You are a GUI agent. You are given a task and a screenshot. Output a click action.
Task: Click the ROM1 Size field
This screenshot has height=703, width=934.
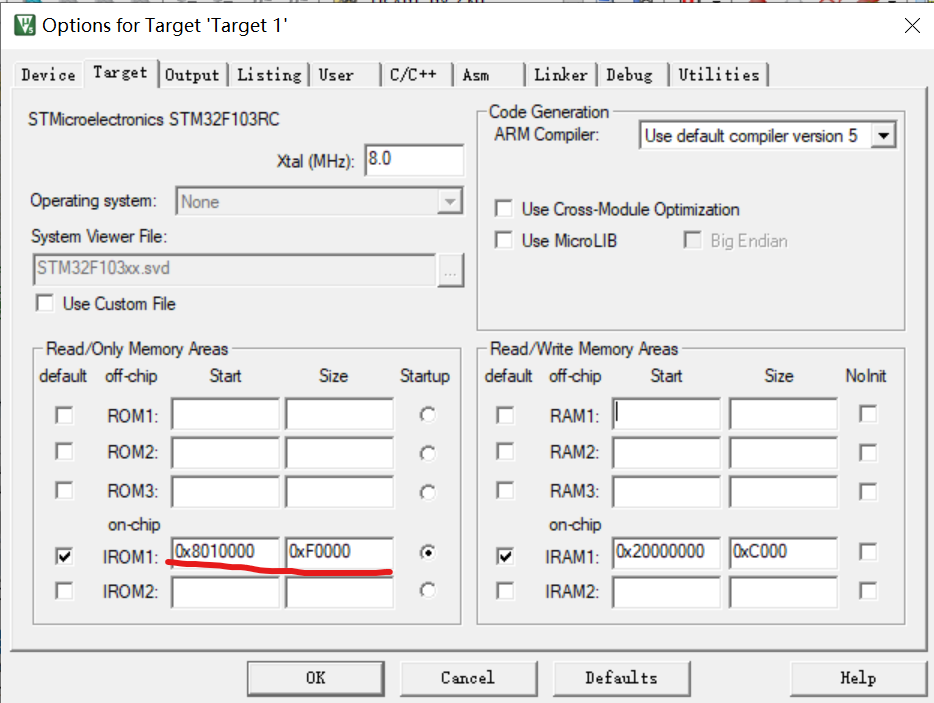(x=339, y=414)
